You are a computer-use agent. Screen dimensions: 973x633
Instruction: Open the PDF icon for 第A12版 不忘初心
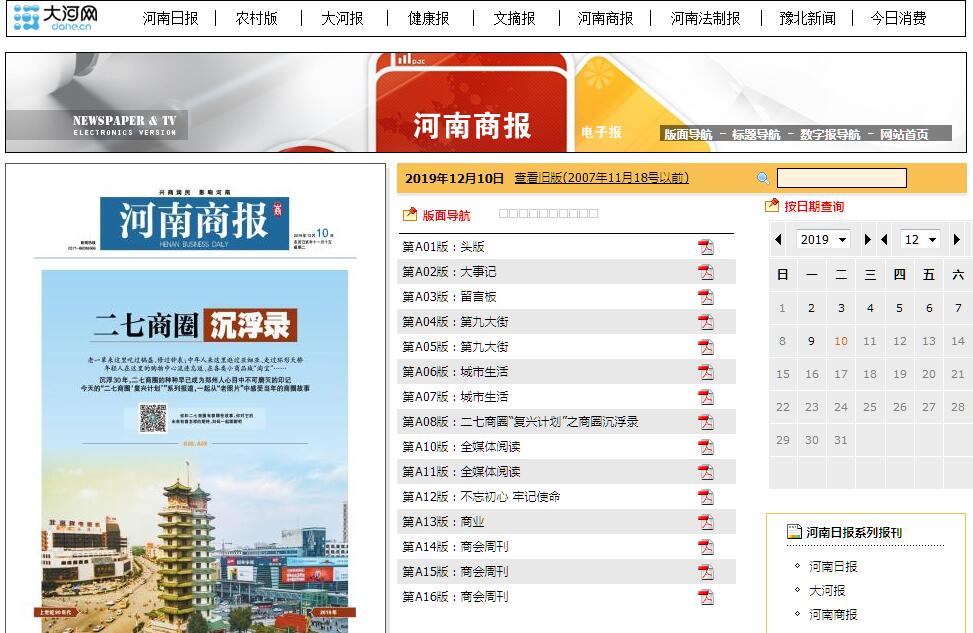point(706,497)
